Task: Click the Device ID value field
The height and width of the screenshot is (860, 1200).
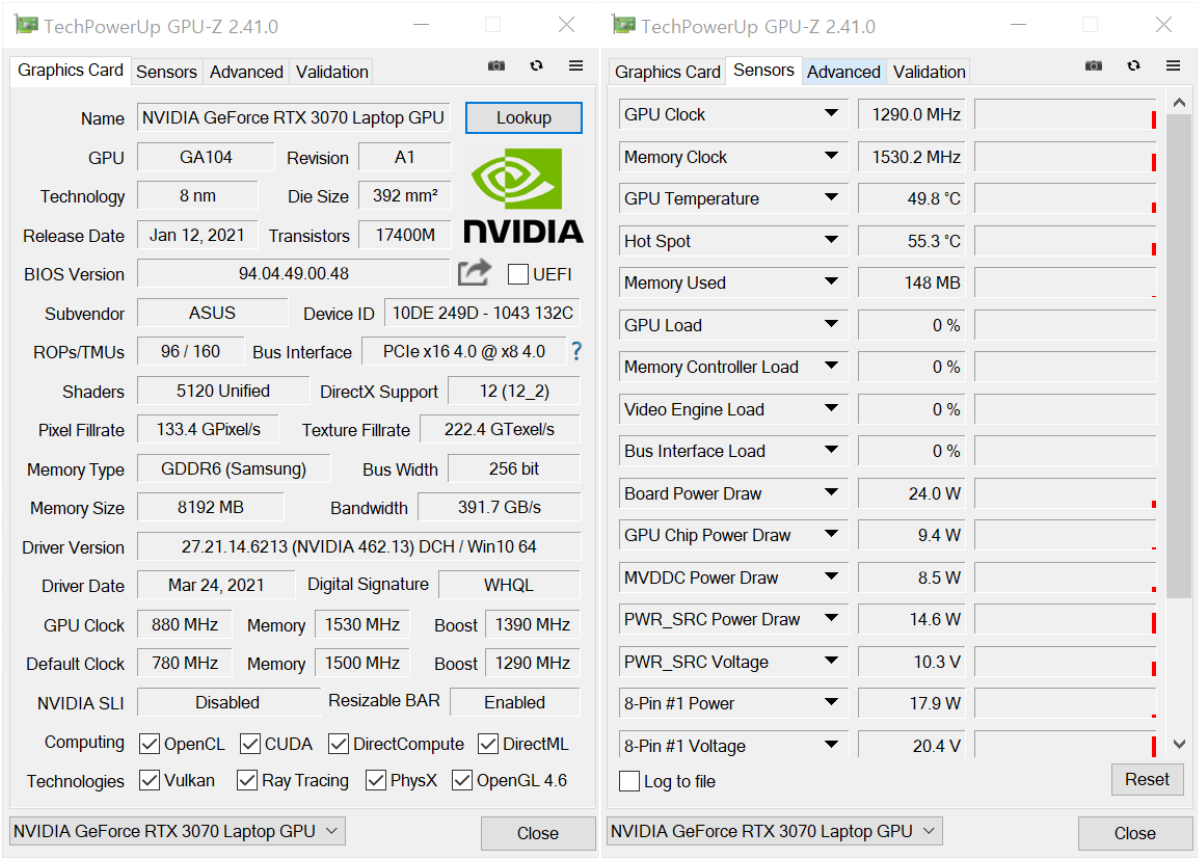Action: point(482,313)
